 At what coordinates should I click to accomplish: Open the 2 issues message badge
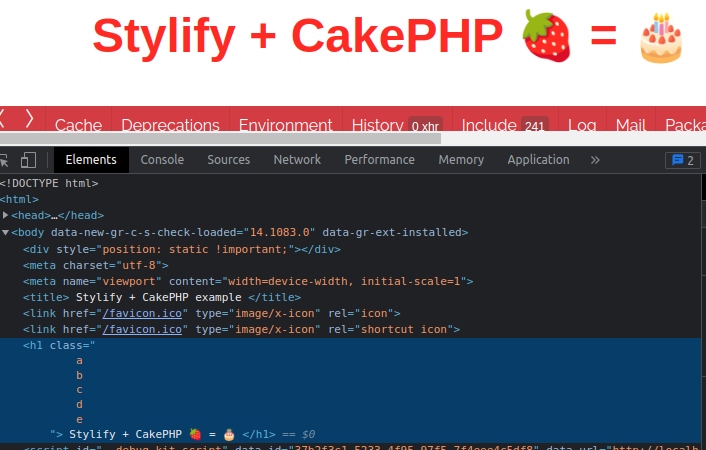coord(683,160)
